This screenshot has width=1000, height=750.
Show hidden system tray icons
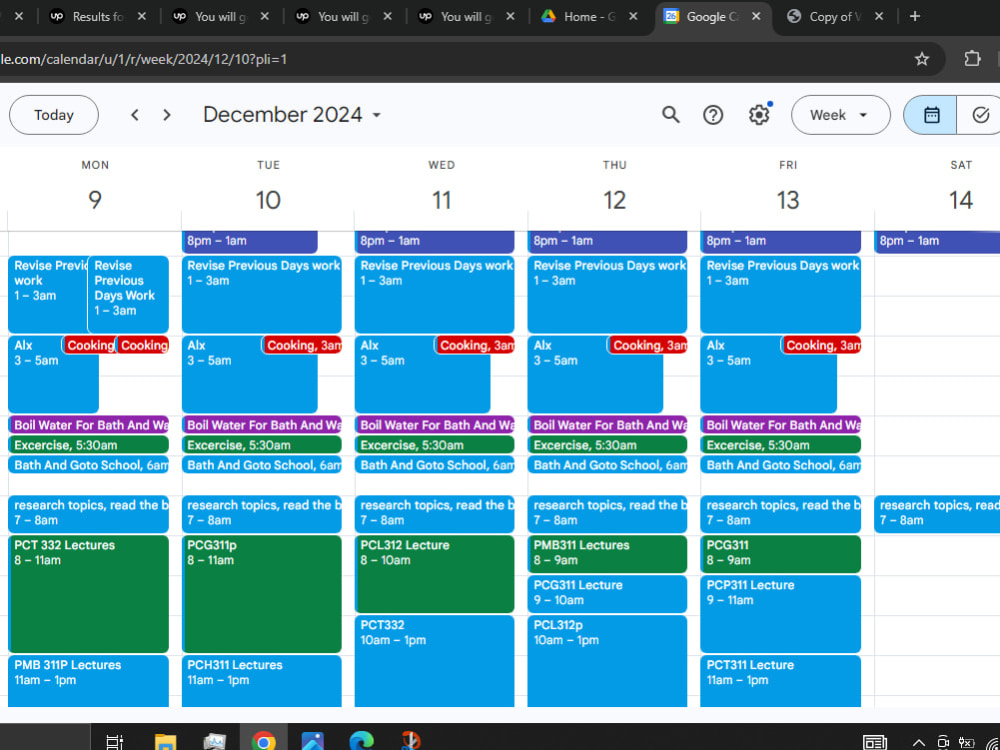tap(918, 742)
